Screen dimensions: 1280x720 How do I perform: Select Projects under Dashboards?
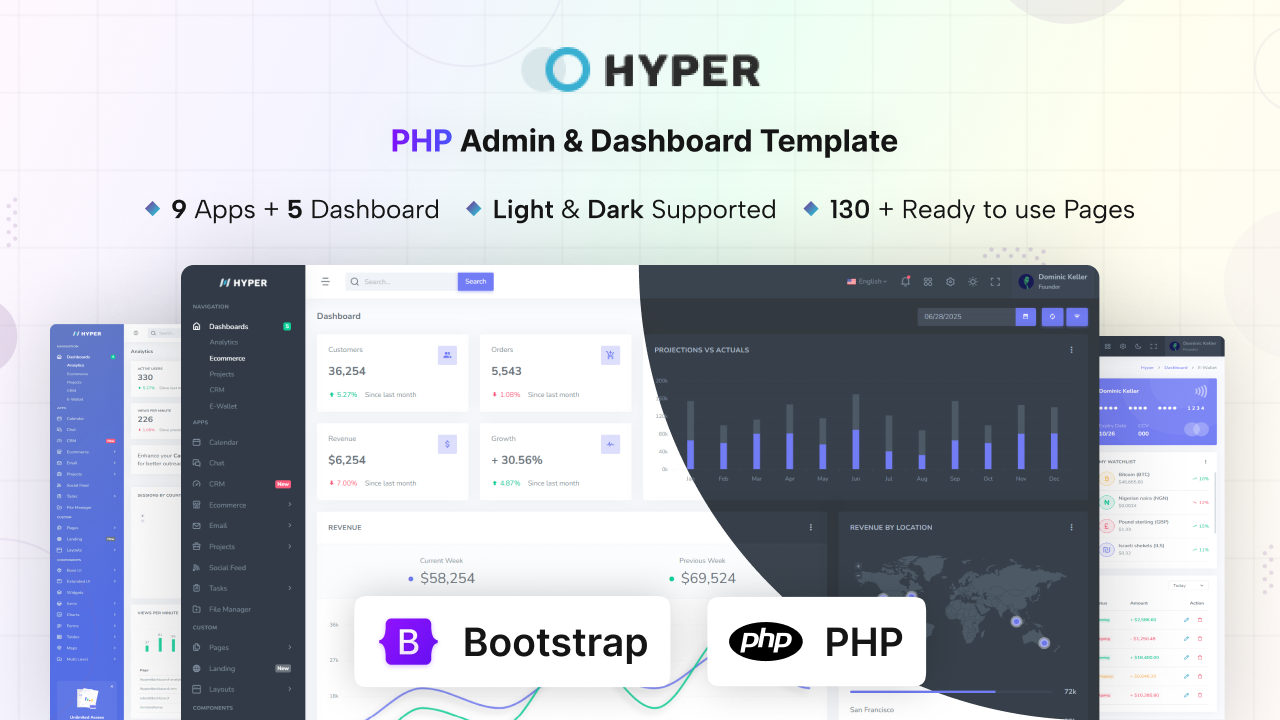coord(223,374)
